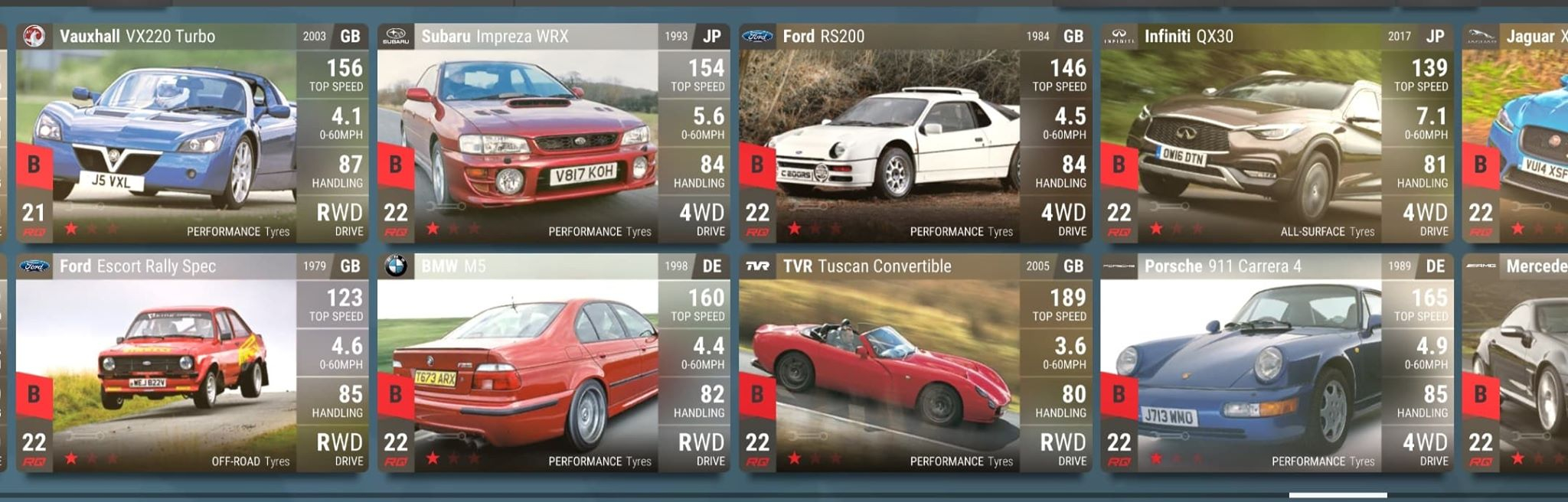
Task: Click the red star rating on Vauxhall VX220 card
Action: pyautogui.click(x=71, y=228)
